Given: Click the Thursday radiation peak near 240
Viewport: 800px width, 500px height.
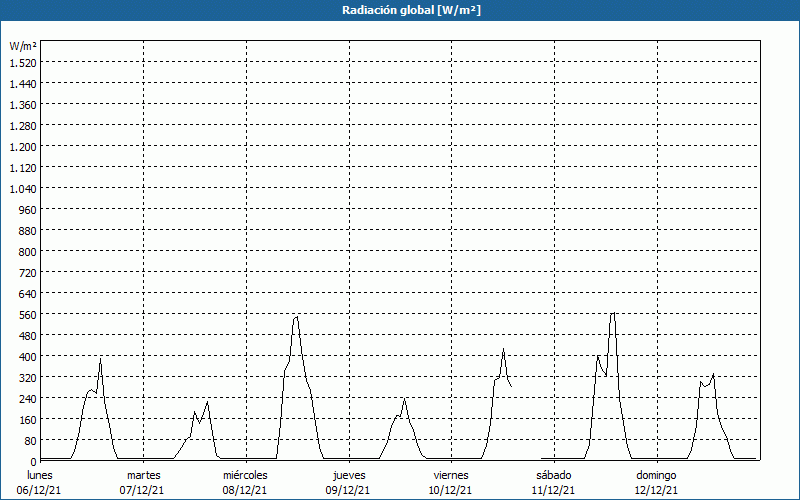Looking at the screenshot, I should pos(404,399).
